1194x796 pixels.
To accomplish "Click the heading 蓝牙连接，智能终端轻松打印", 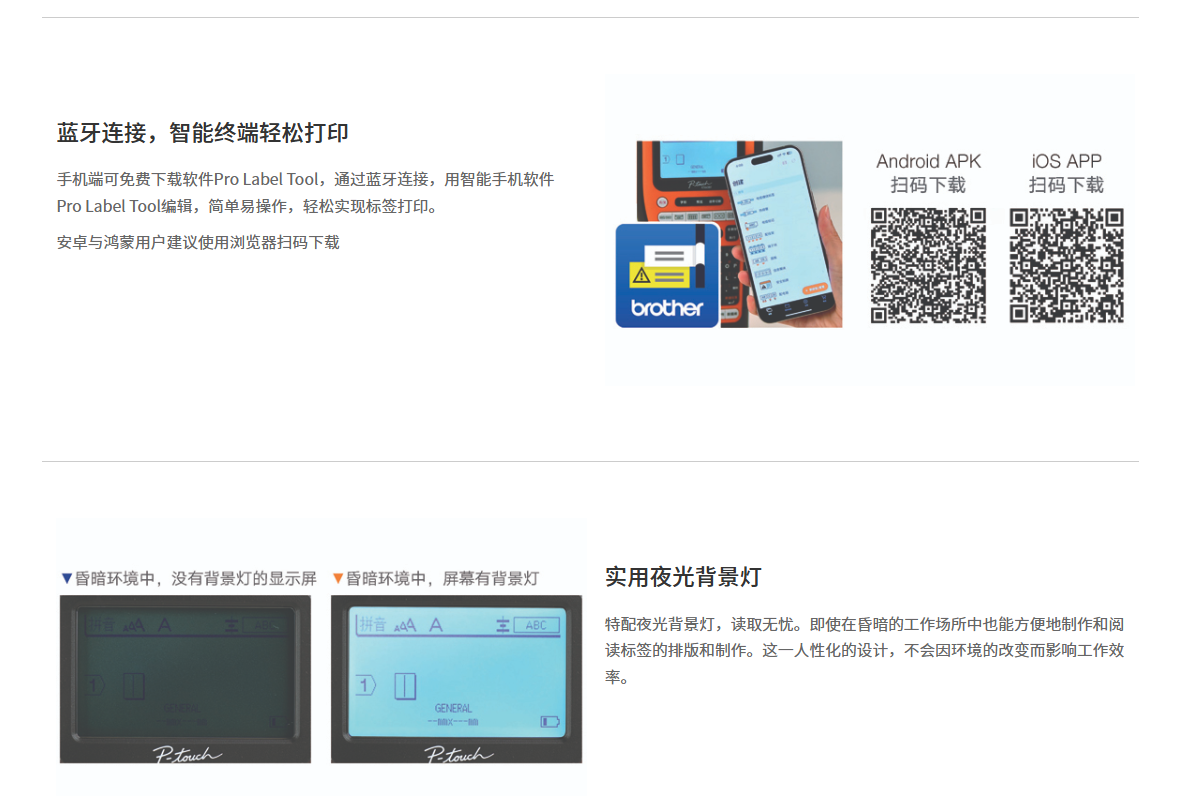I will coord(203,133).
